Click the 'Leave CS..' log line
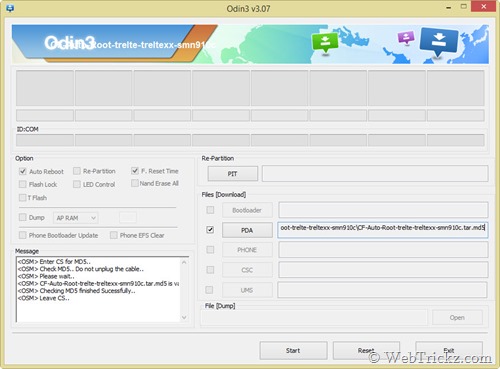500x369 pixels. click(x=44, y=298)
